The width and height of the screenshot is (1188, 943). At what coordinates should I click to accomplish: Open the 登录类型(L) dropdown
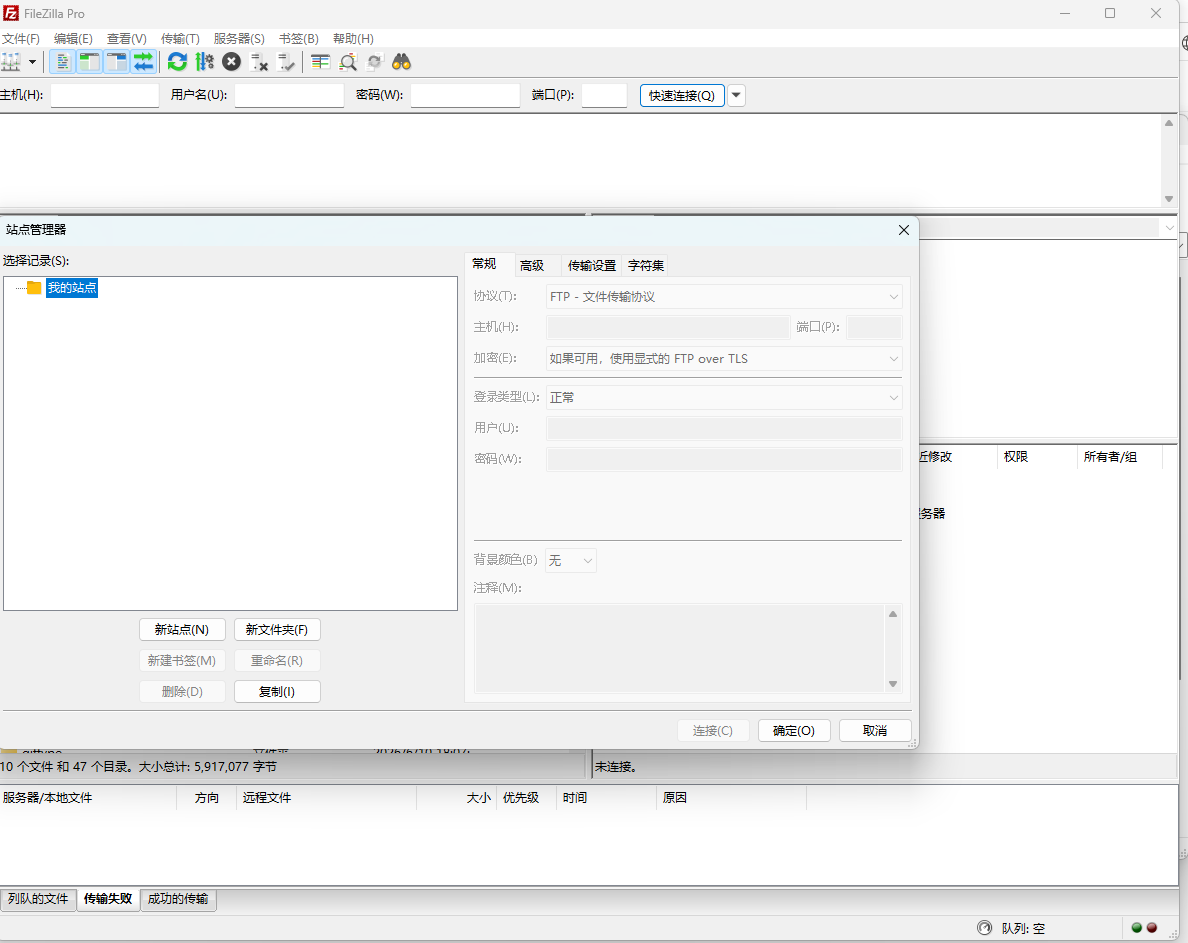[x=724, y=398]
